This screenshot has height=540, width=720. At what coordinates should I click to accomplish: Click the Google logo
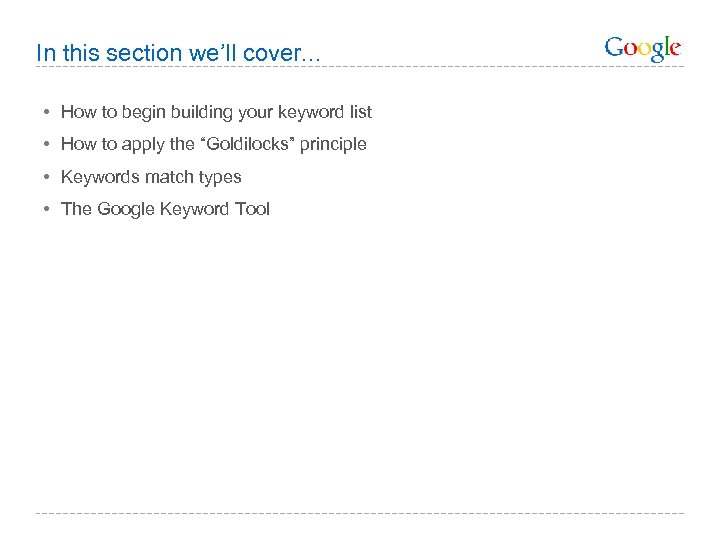[x=643, y=48]
